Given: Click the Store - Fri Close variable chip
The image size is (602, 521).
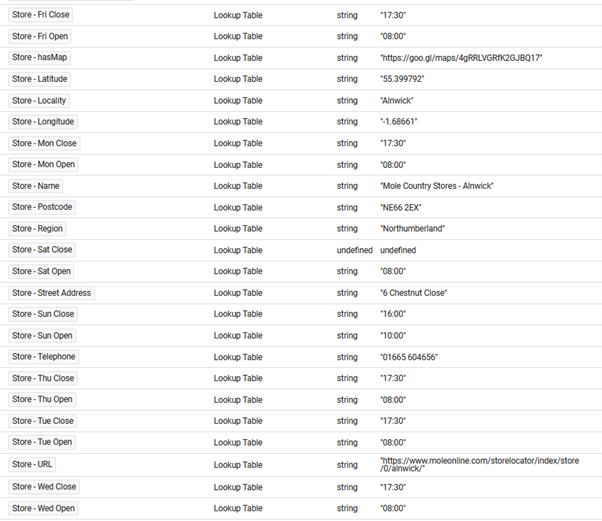Looking at the screenshot, I should click(x=41, y=15).
